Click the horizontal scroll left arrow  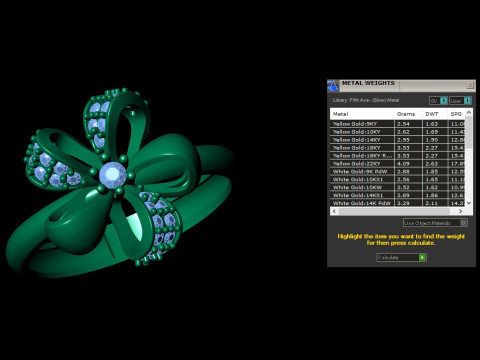tap(334, 211)
